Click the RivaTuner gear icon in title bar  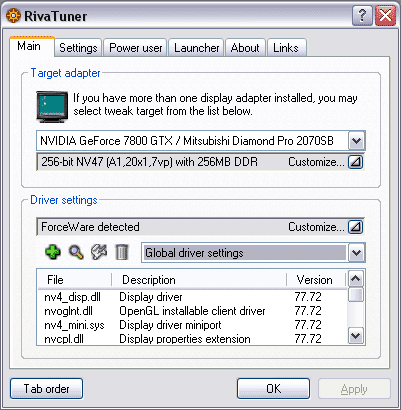click(x=13, y=16)
